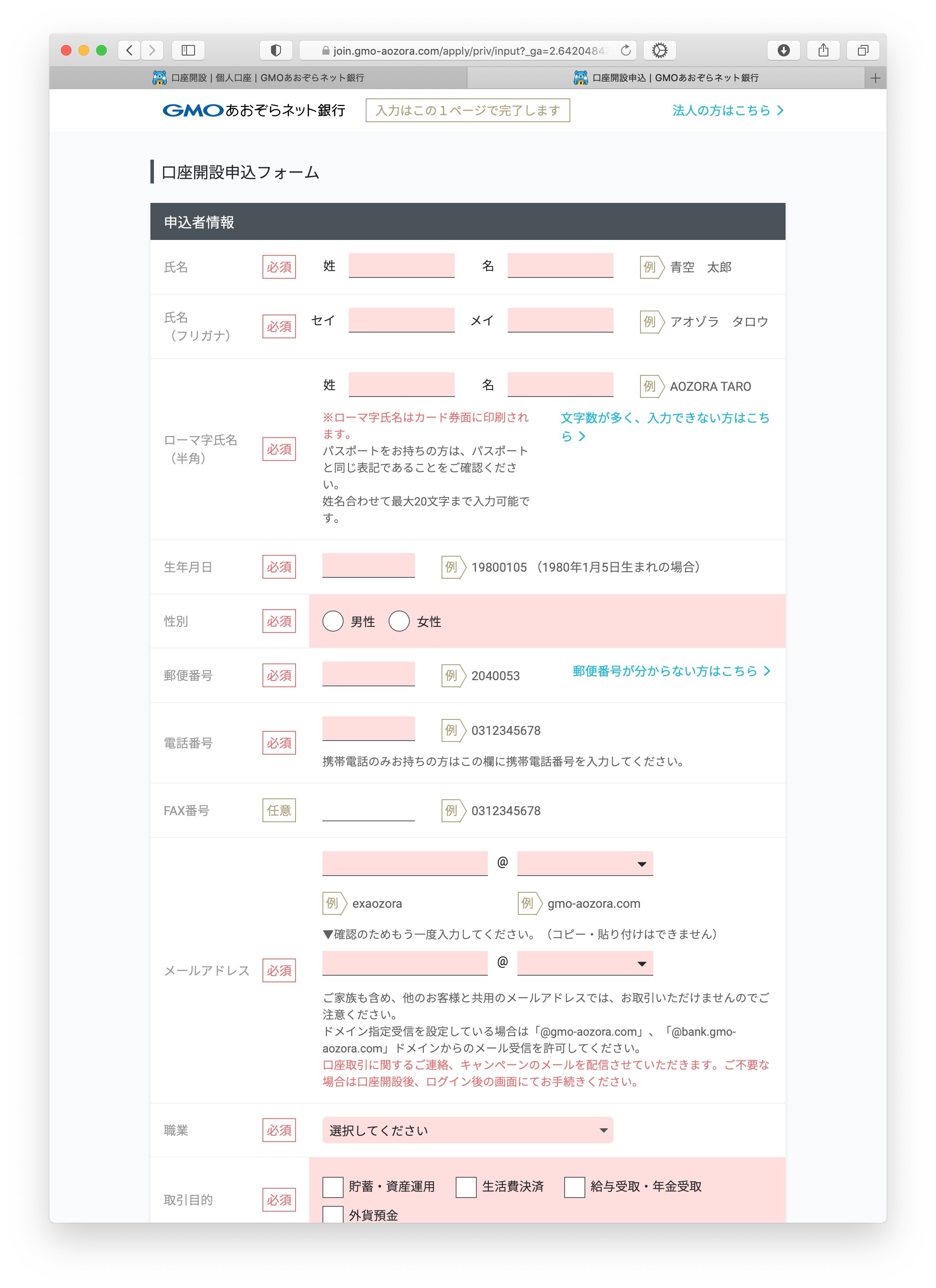Switch to 口座開設申込 tab
Image resolution: width=936 pixels, height=1288 pixels.
[x=666, y=78]
